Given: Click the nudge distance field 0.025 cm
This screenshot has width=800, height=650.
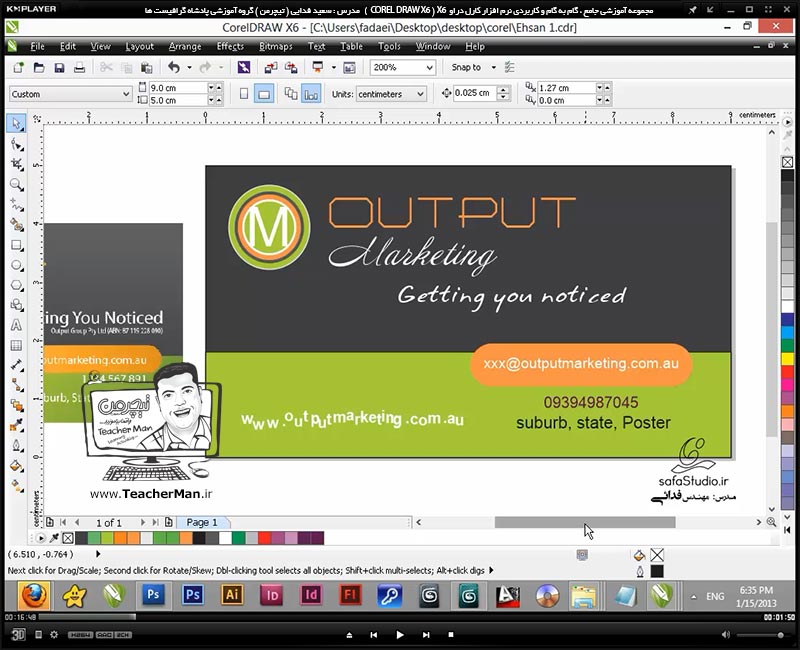Looking at the screenshot, I should [474, 93].
